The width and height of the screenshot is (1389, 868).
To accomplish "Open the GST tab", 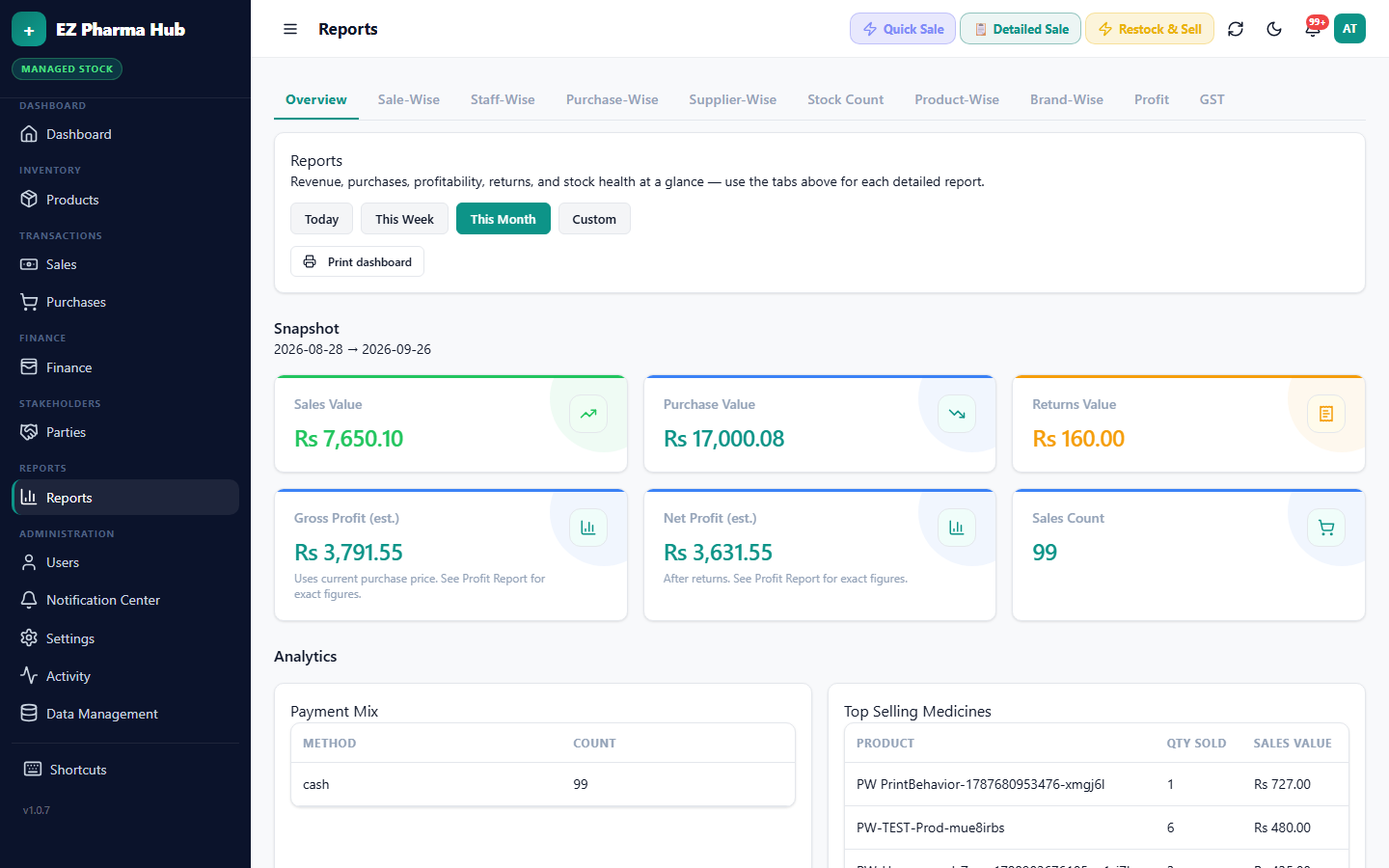I will click(x=1212, y=99).
